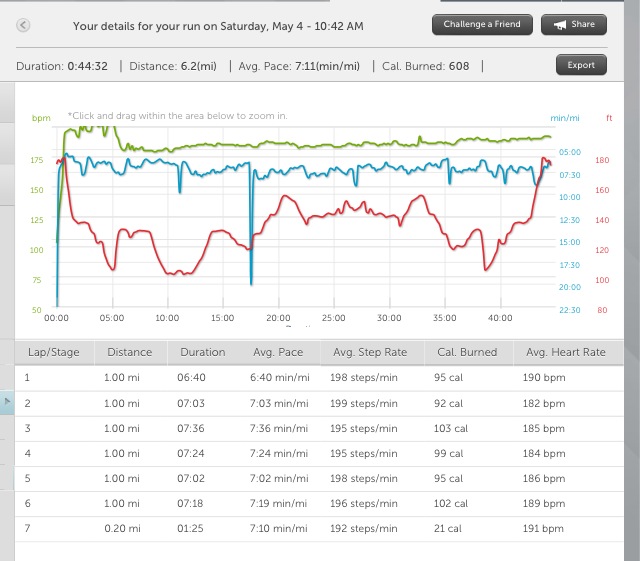Image resolution: width=640 pixels, height=561 pixels.
Task: Click the Avg. Step Rate column header
Action: click(369, 352)
